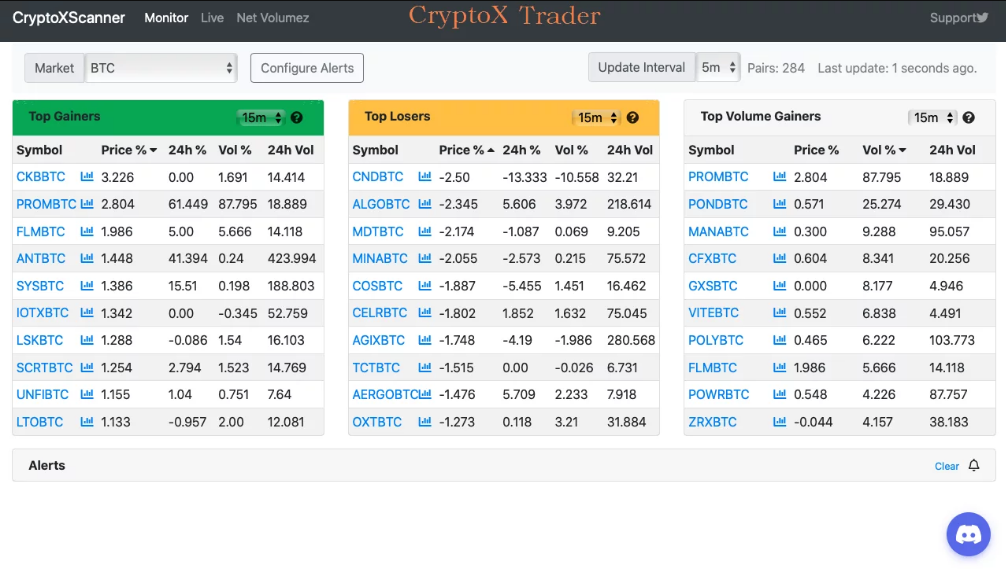Image resolution: width=1006 pixels, height=571 pixels.
Task: Open chart icon for CFXBTC row
Action: click(780, 258)
